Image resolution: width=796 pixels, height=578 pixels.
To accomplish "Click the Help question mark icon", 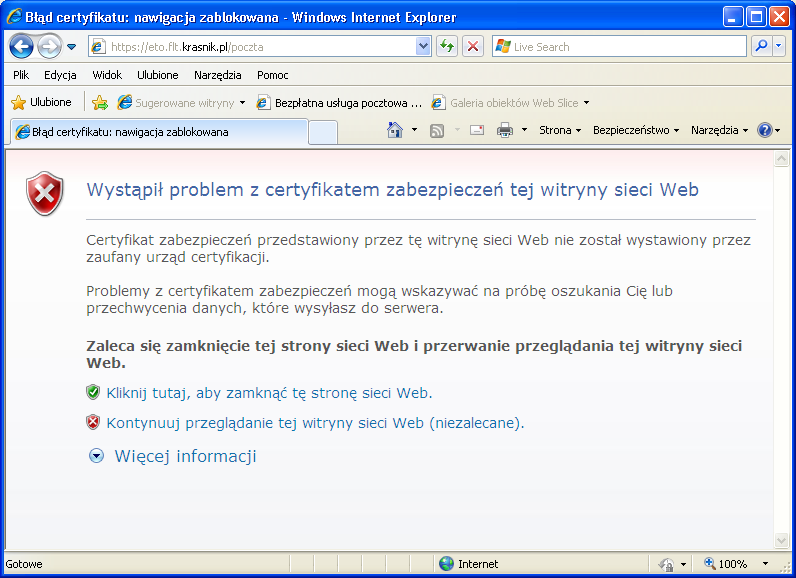I will tap(765, 130).
